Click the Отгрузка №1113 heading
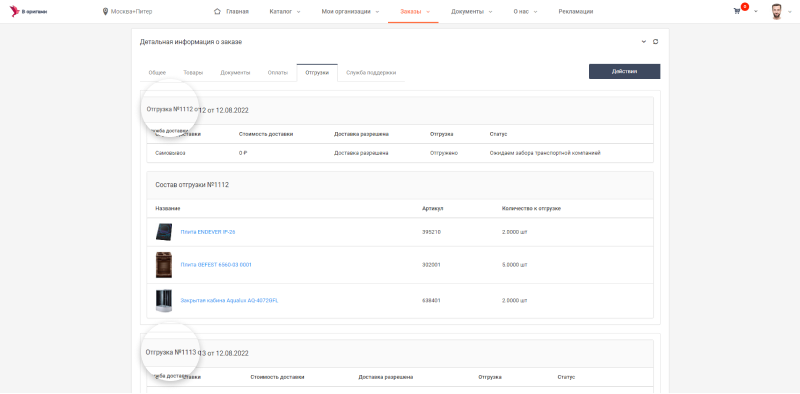 pos(197,353)
